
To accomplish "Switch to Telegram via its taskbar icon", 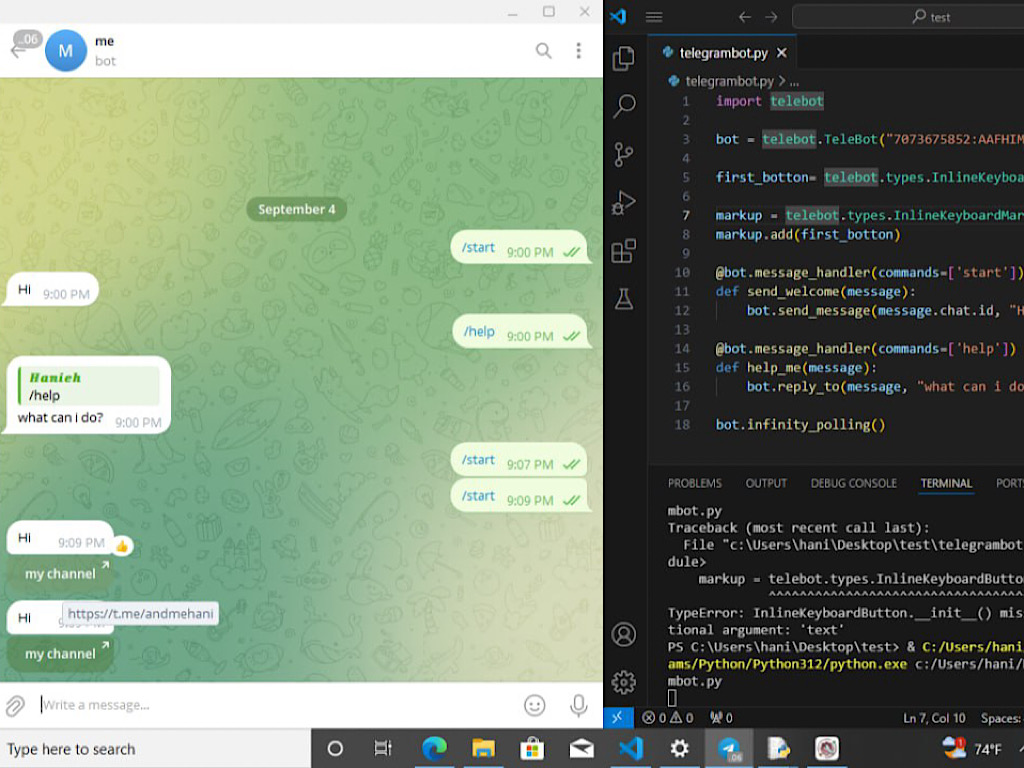I will (x=729, y=748).
